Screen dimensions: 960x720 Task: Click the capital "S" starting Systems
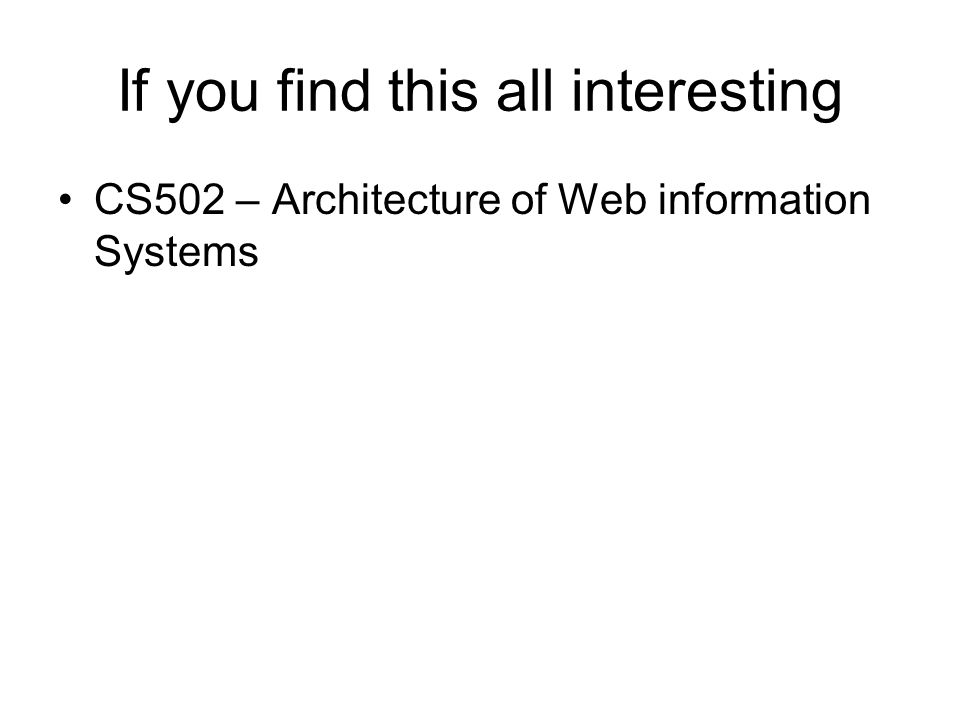[x=107, y=251]
